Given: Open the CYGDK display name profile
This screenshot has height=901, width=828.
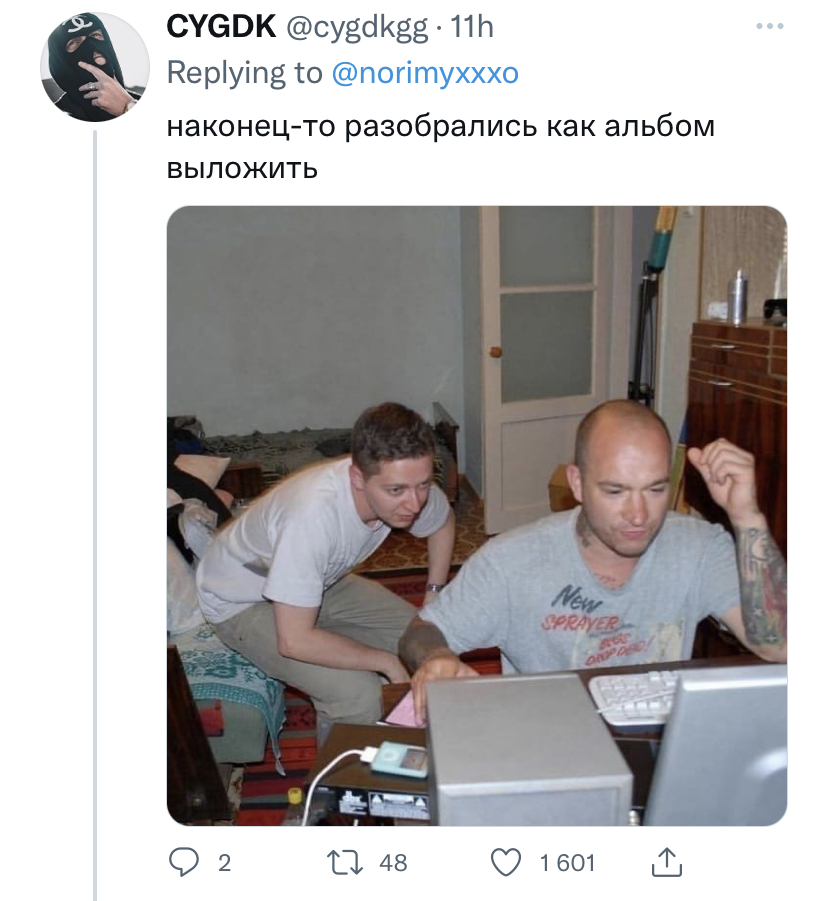Looking at the screenshot, I should click(x=220, y=27).
